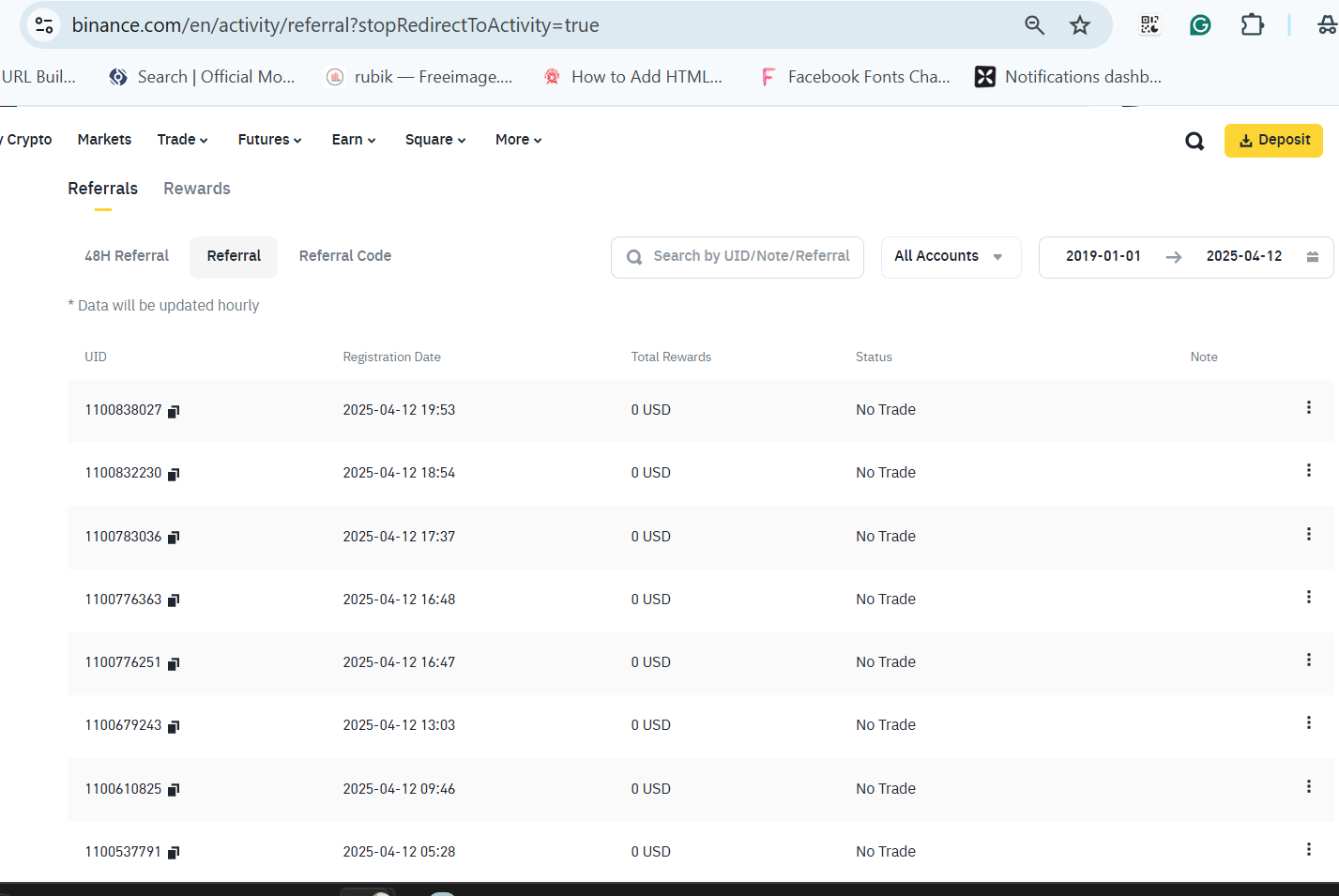Click the browser address bar URL
The width and height of the screenshot is (1339, 896).
click(x=335, y=25)
